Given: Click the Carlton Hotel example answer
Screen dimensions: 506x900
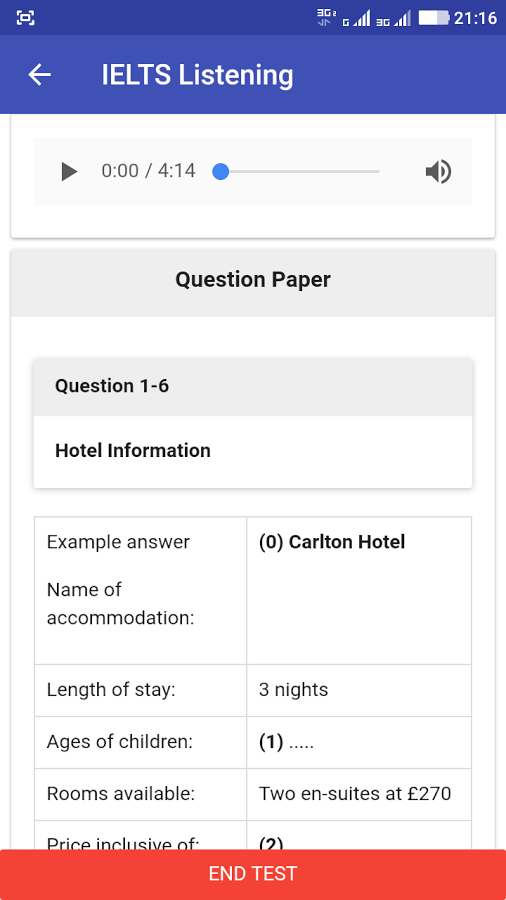Looking at the screenshot, I should click(332, 542).
